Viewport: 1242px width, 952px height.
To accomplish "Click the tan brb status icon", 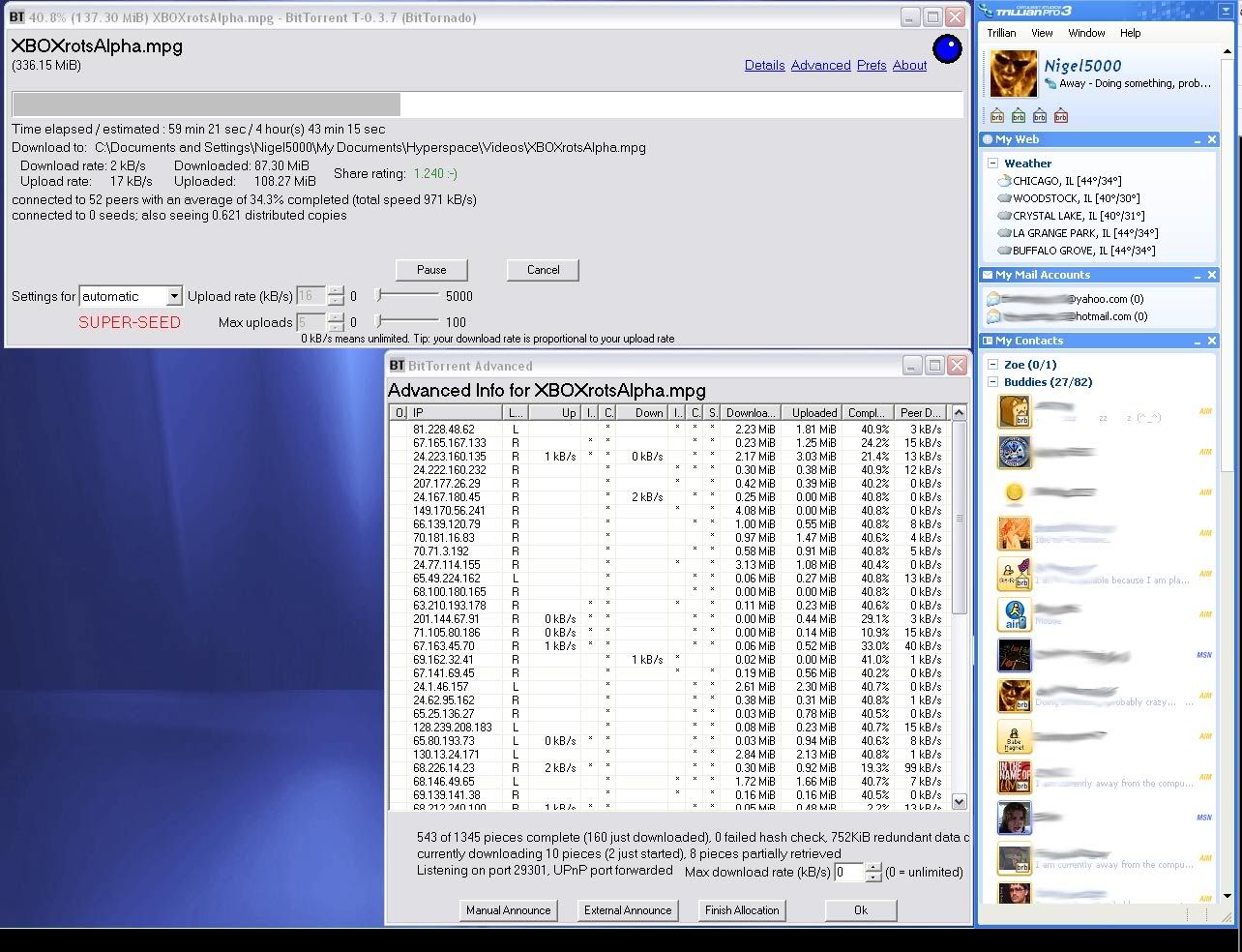I will [997, 116].
